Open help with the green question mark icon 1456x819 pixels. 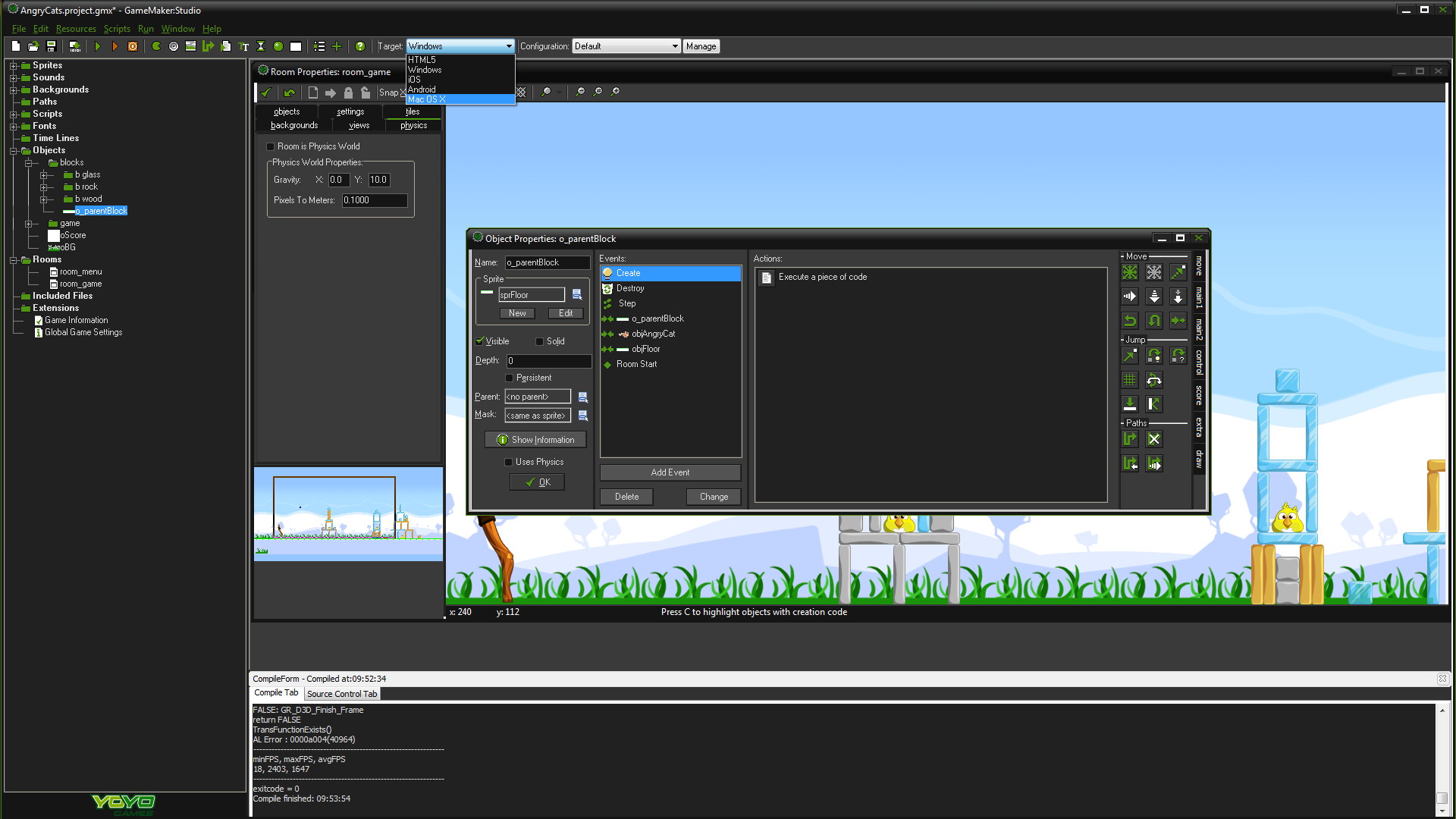click(x=360, y=46)
